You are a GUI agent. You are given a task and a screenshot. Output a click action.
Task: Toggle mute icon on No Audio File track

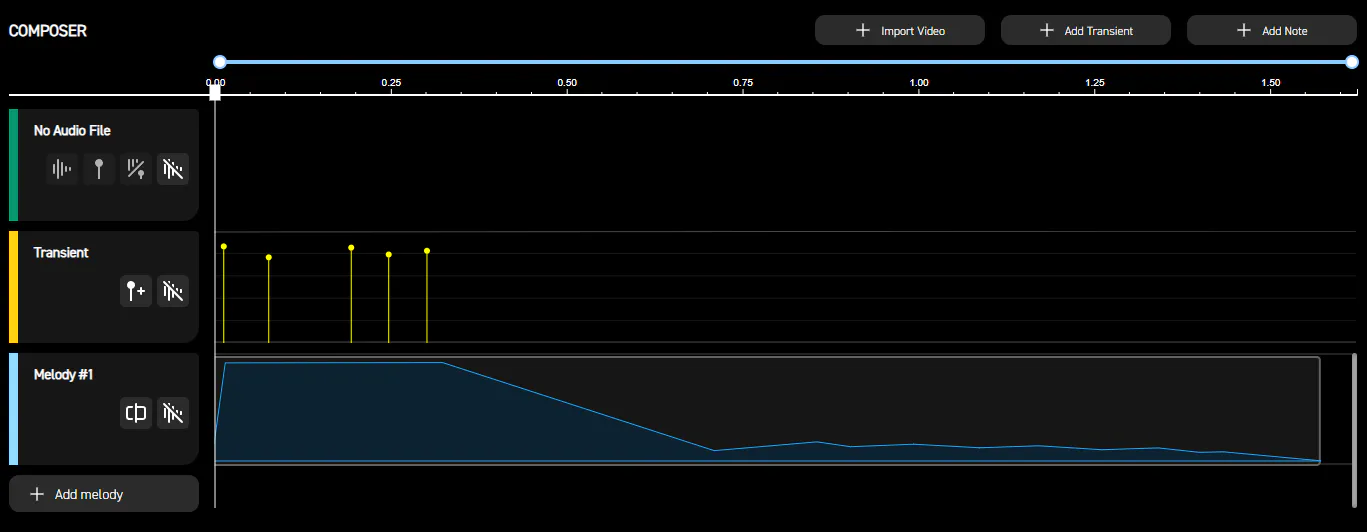pyautogui.click(x=173, y=169)
